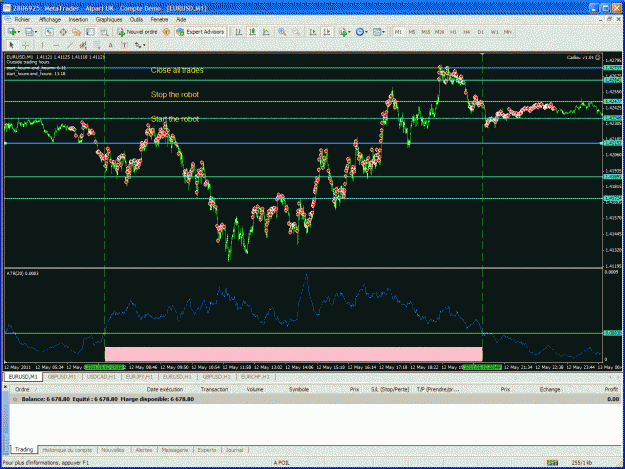625x469 pixels.
Task: Toggle the Data Window crosshair-circle icon
Action: pos(63,32)
